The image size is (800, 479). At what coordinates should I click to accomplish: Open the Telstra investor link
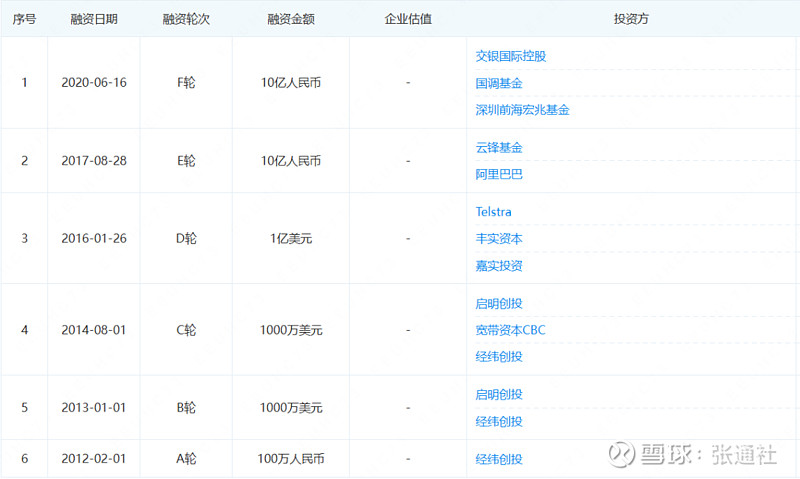click(493, 212)
